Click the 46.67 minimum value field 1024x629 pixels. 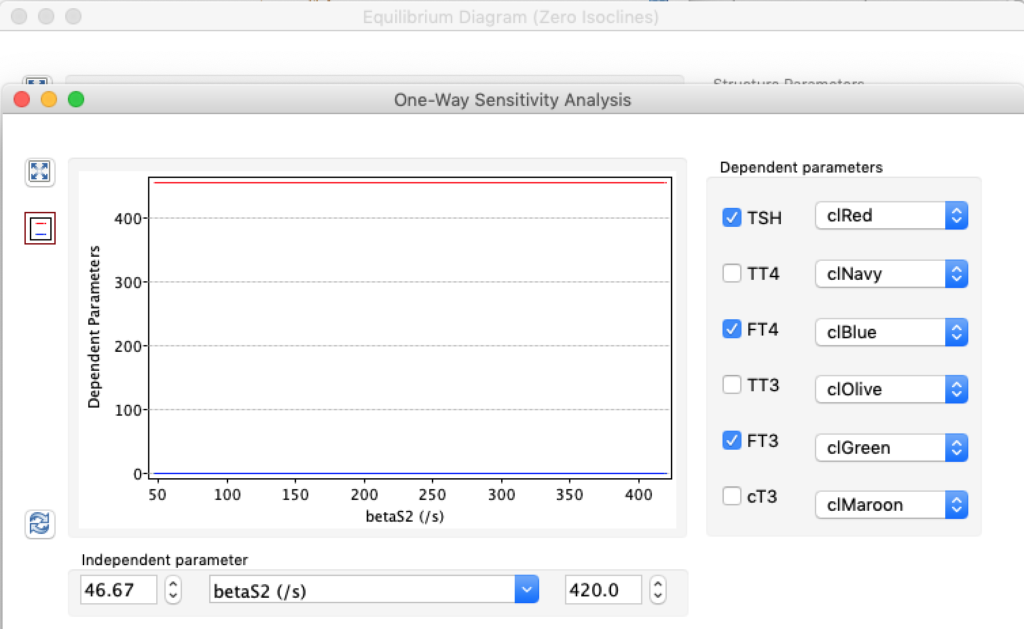point(118,590)
